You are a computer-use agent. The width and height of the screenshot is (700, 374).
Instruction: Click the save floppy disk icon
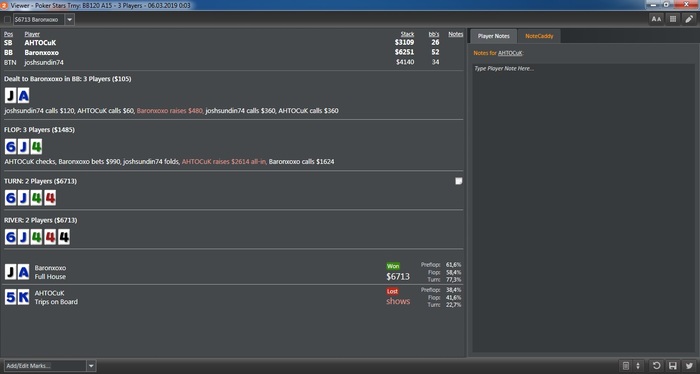click(672, 366)
